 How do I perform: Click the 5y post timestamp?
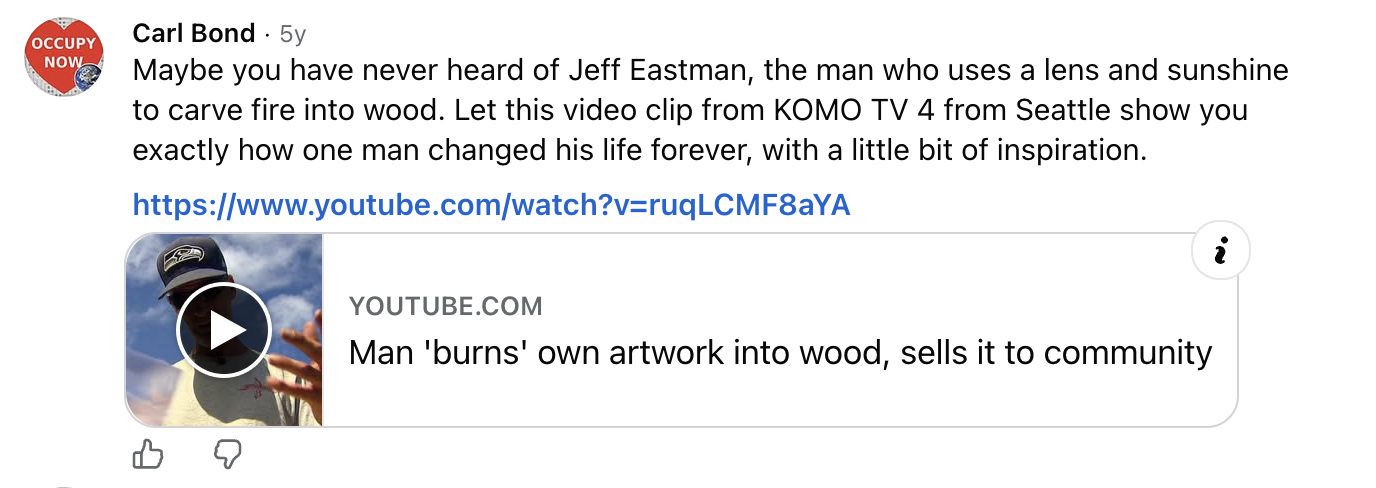point(292,34)
